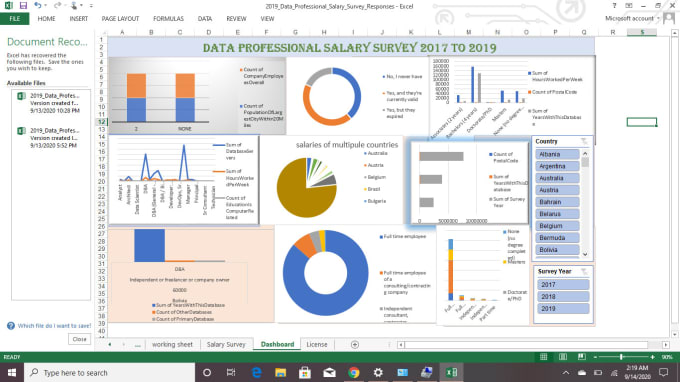Select Australia in the Country slicer
The height and width of the screenshot is (382, 680).
click(x=557, y=178)
